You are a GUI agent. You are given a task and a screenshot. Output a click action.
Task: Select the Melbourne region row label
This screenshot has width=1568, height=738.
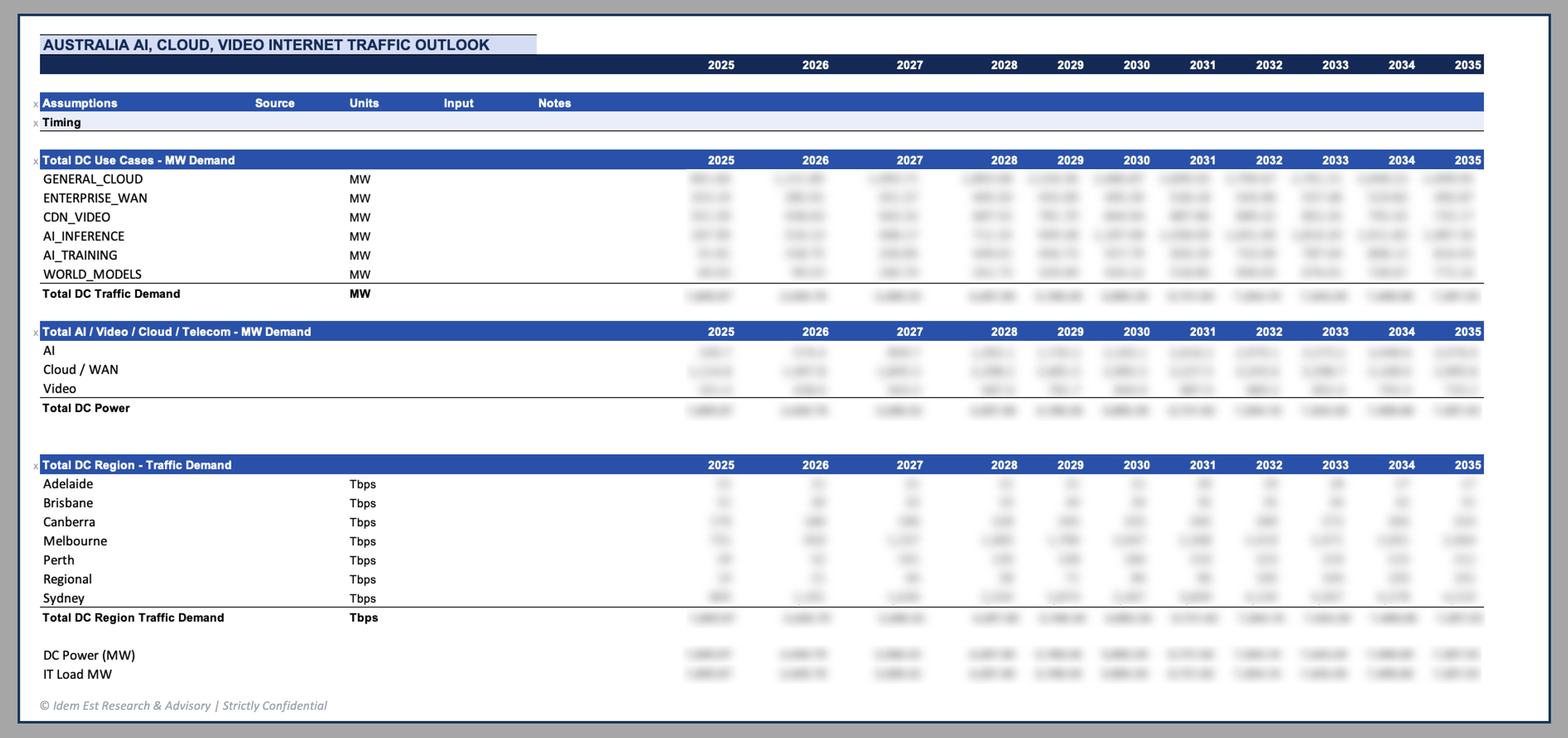[x=75, y=541]
